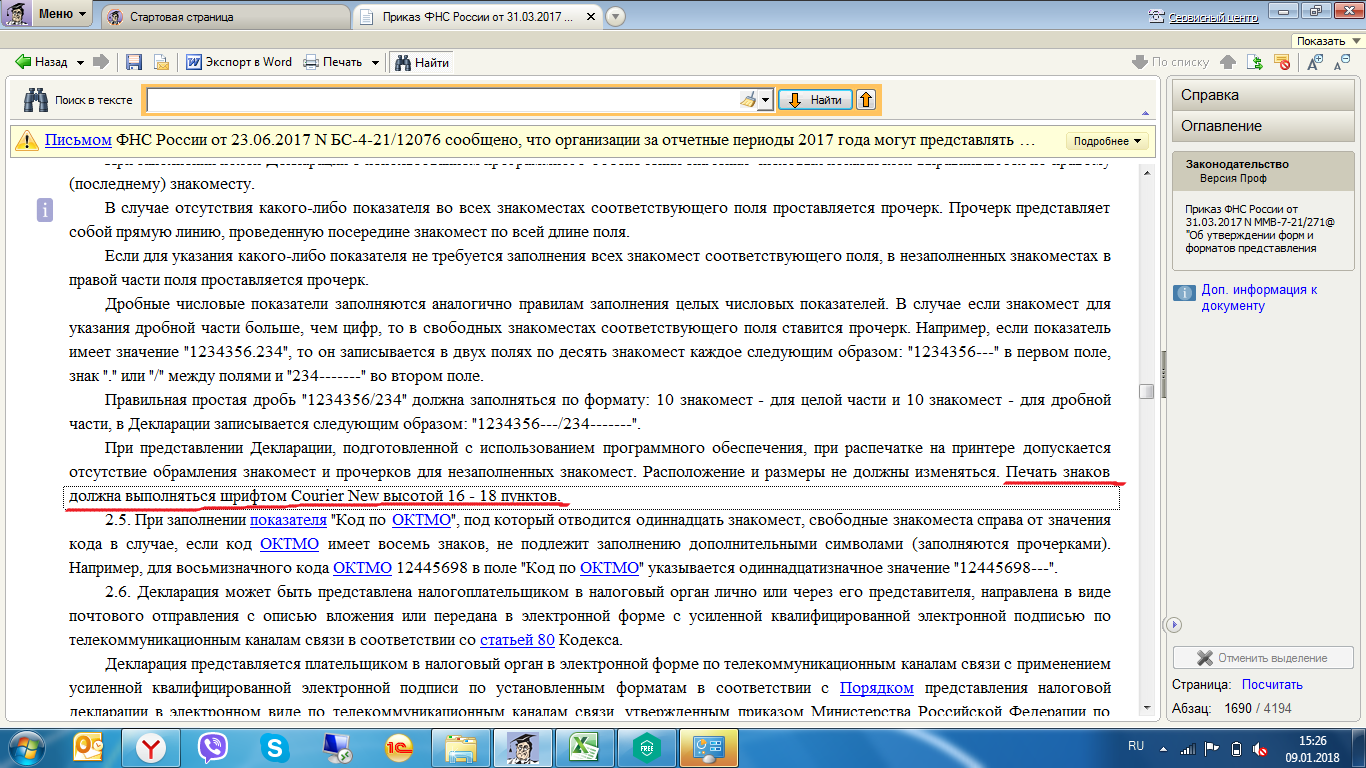Screen dimensions: 1366x768
Task: Click the Отменить выделение button
Action: coord(1263,658)
